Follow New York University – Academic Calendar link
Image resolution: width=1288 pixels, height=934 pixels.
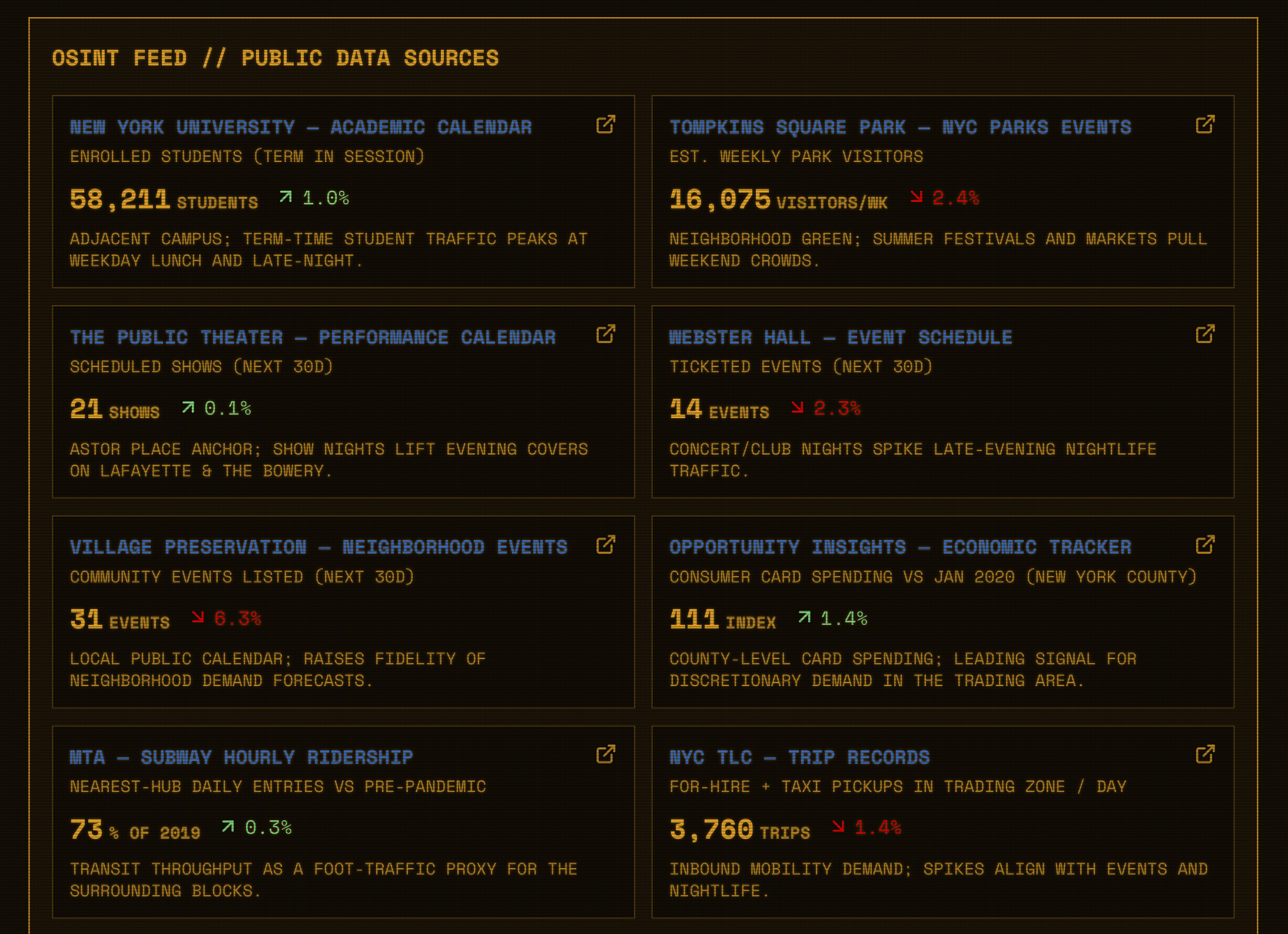[x=301, y=127]
